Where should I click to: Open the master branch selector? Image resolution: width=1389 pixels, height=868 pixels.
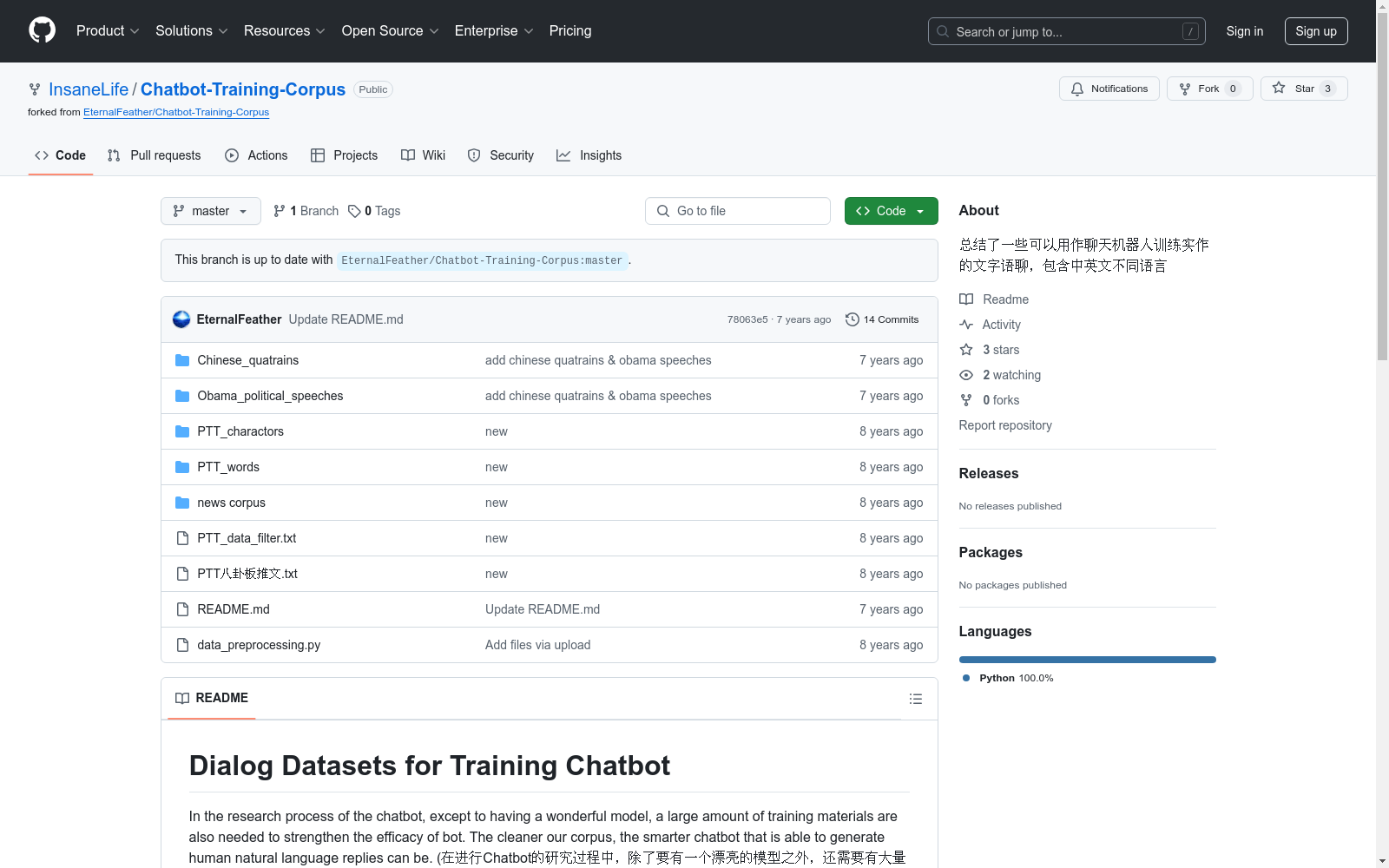pos(211,211)
